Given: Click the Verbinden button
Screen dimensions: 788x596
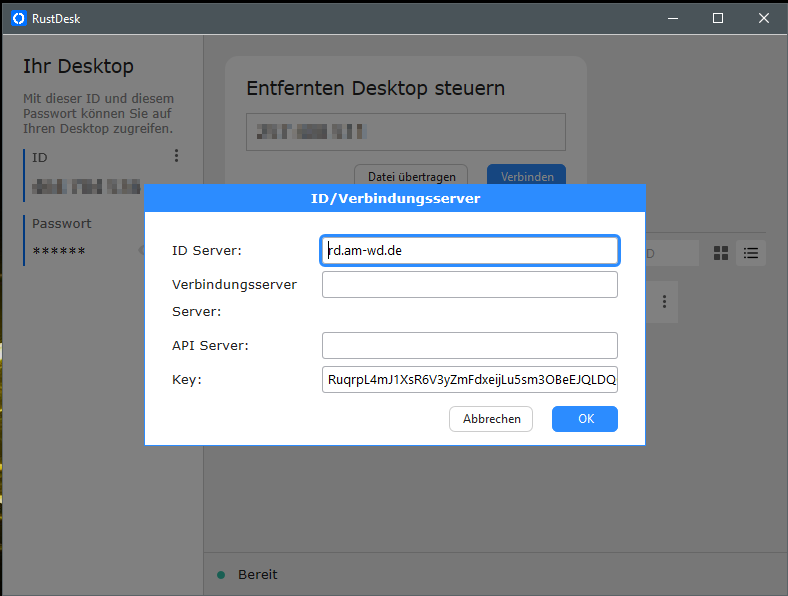Looking at the screenshot, I should coord(526,176).
